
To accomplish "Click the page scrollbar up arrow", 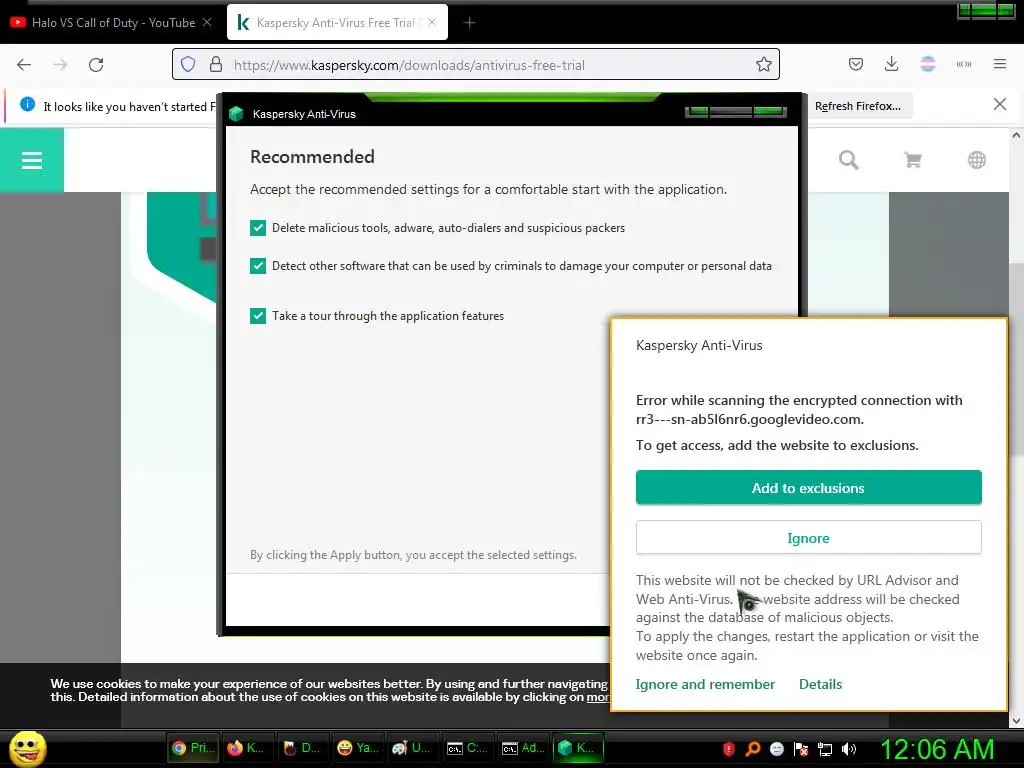I will pos(1016,135).
